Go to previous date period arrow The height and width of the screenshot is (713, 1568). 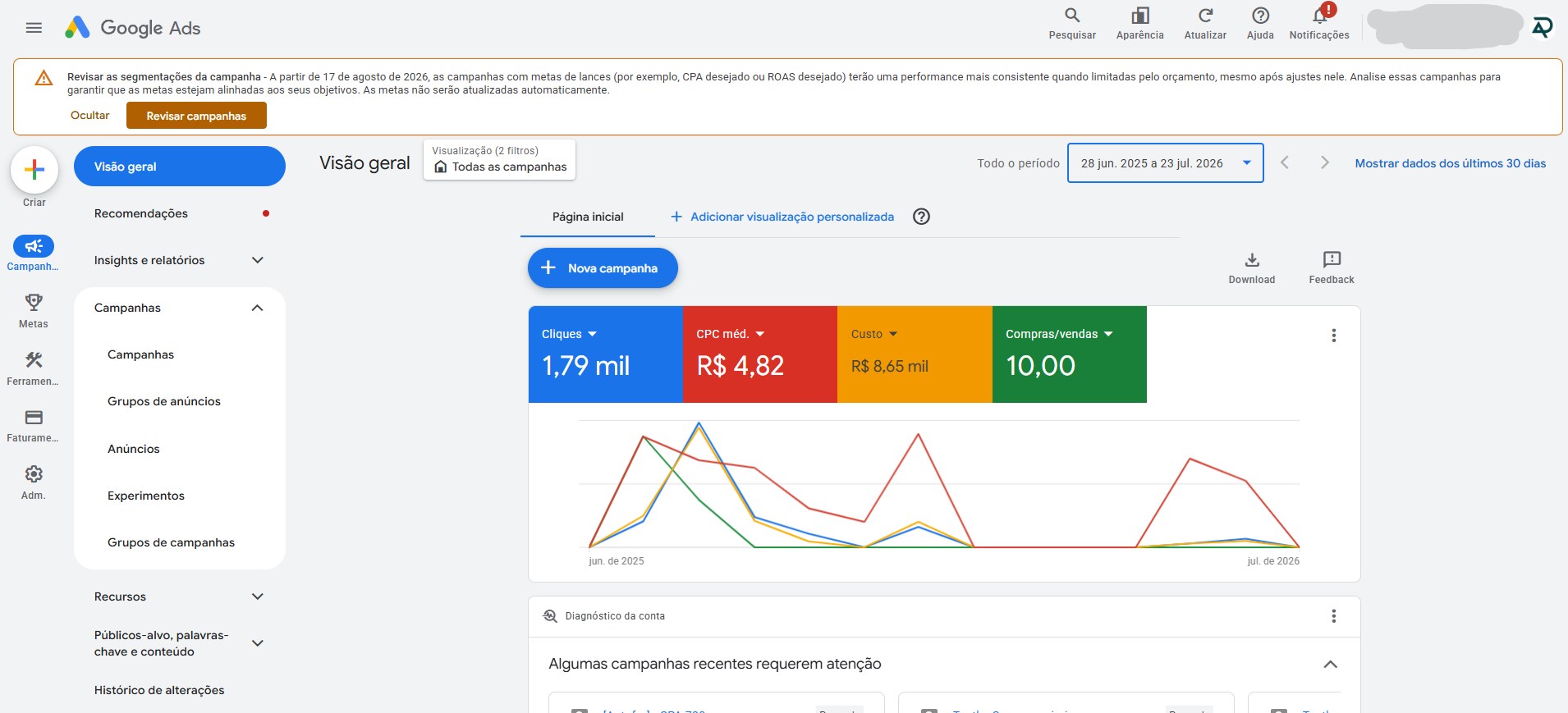(1285, 162)
